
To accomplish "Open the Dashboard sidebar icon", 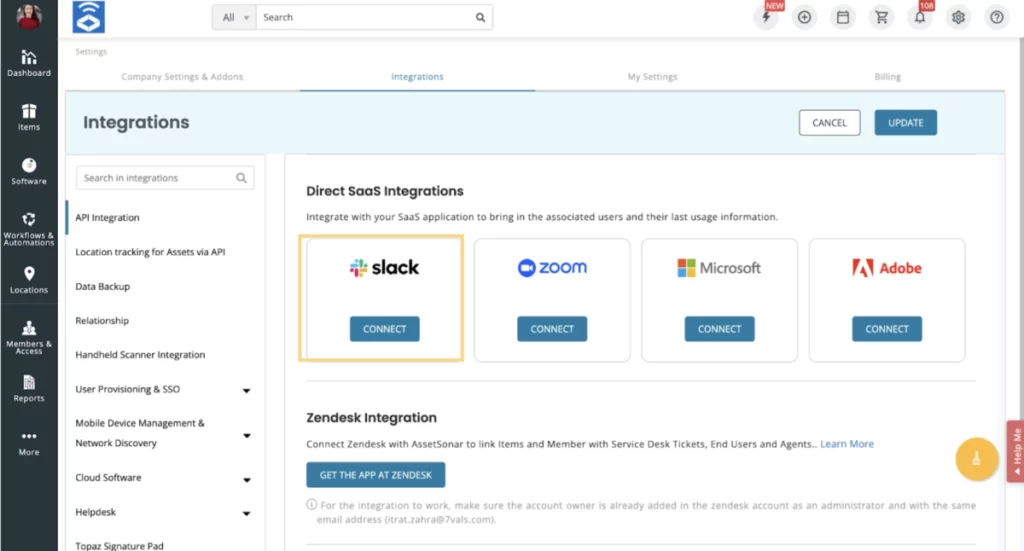I will tap(29, 63).
